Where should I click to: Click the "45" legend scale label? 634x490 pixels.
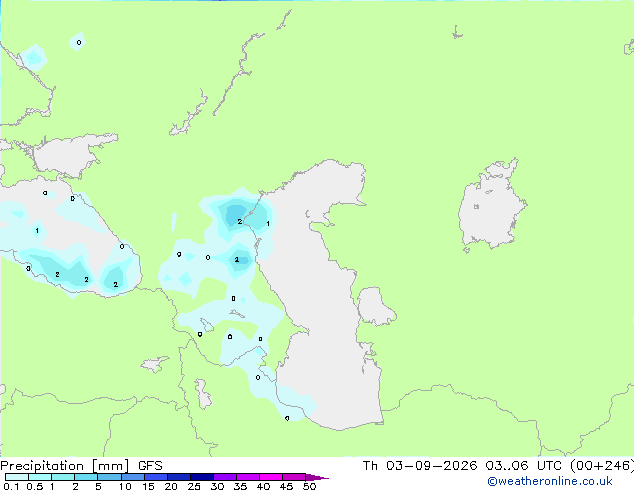point(286,486)
